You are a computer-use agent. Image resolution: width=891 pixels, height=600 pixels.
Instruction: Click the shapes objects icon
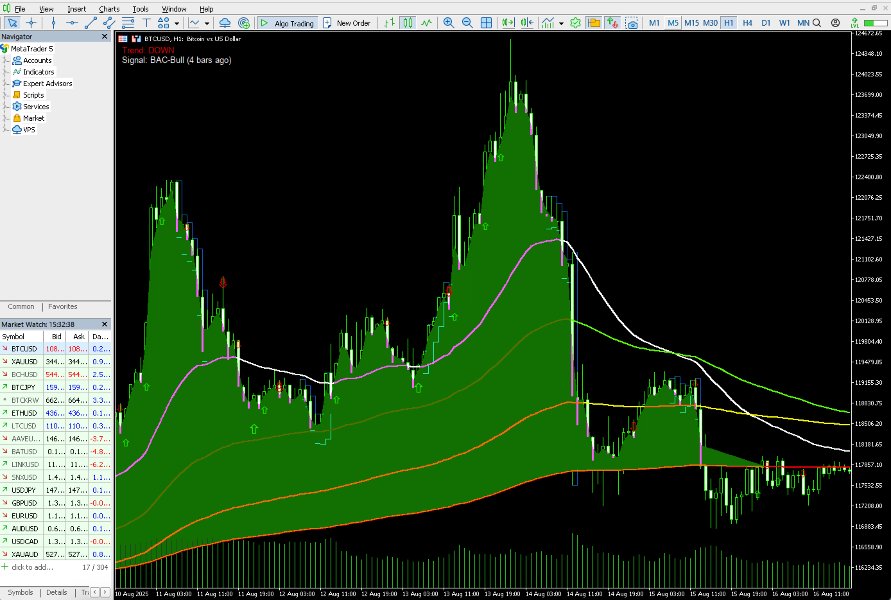tap(164, 23)
